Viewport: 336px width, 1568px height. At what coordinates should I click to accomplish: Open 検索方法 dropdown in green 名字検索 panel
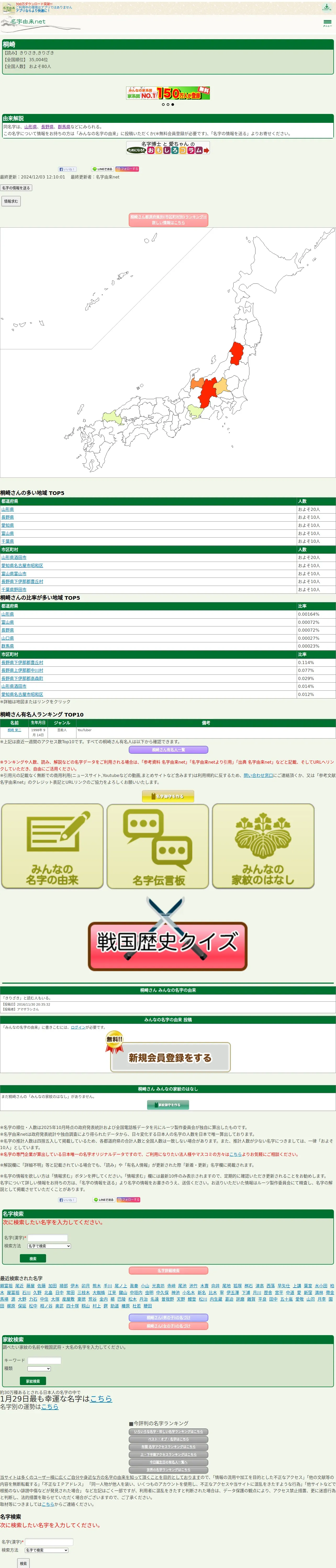pos(49,1246)
